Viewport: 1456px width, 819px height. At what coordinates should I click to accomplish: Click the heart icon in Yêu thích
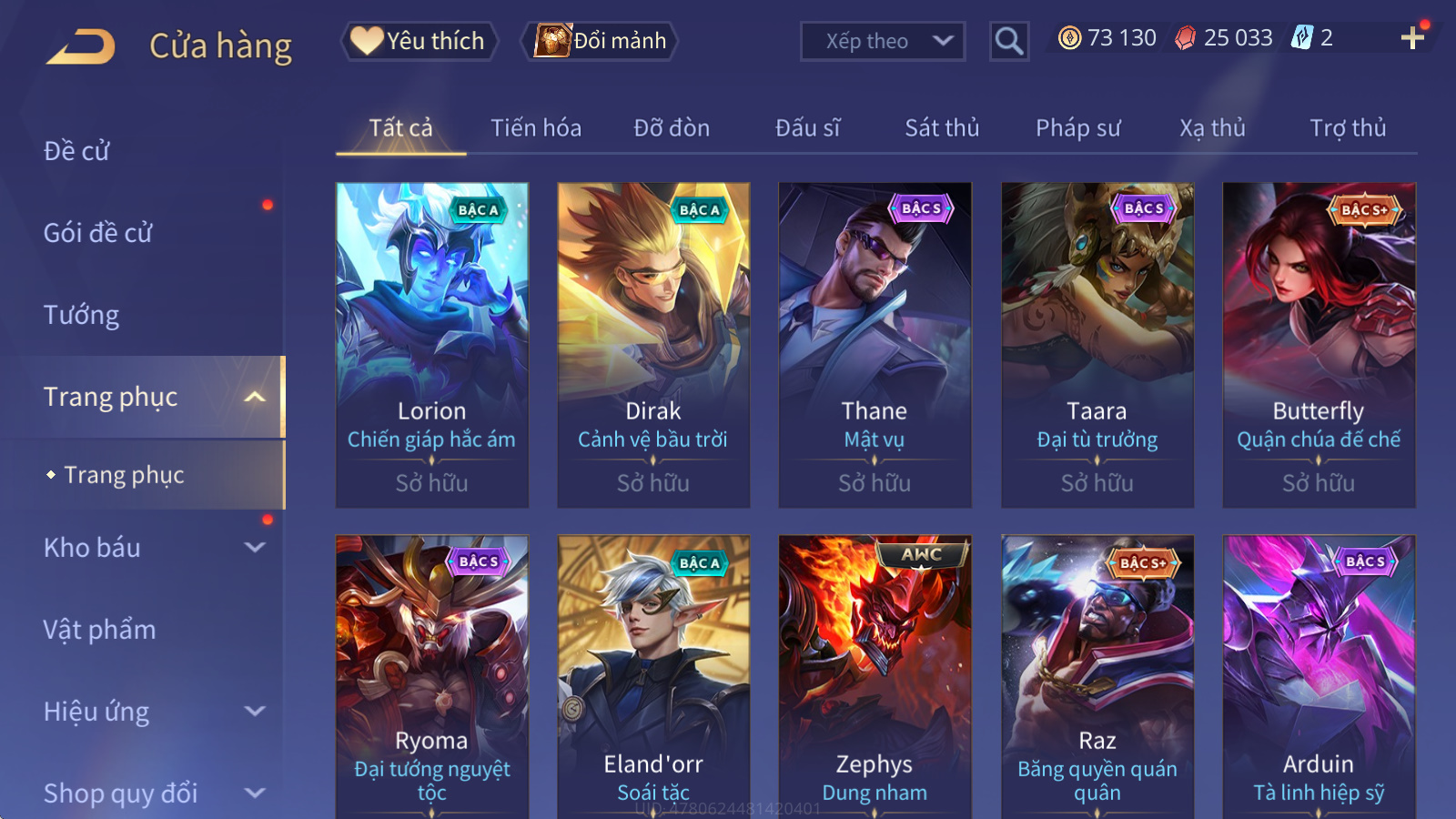coord(367,40)
